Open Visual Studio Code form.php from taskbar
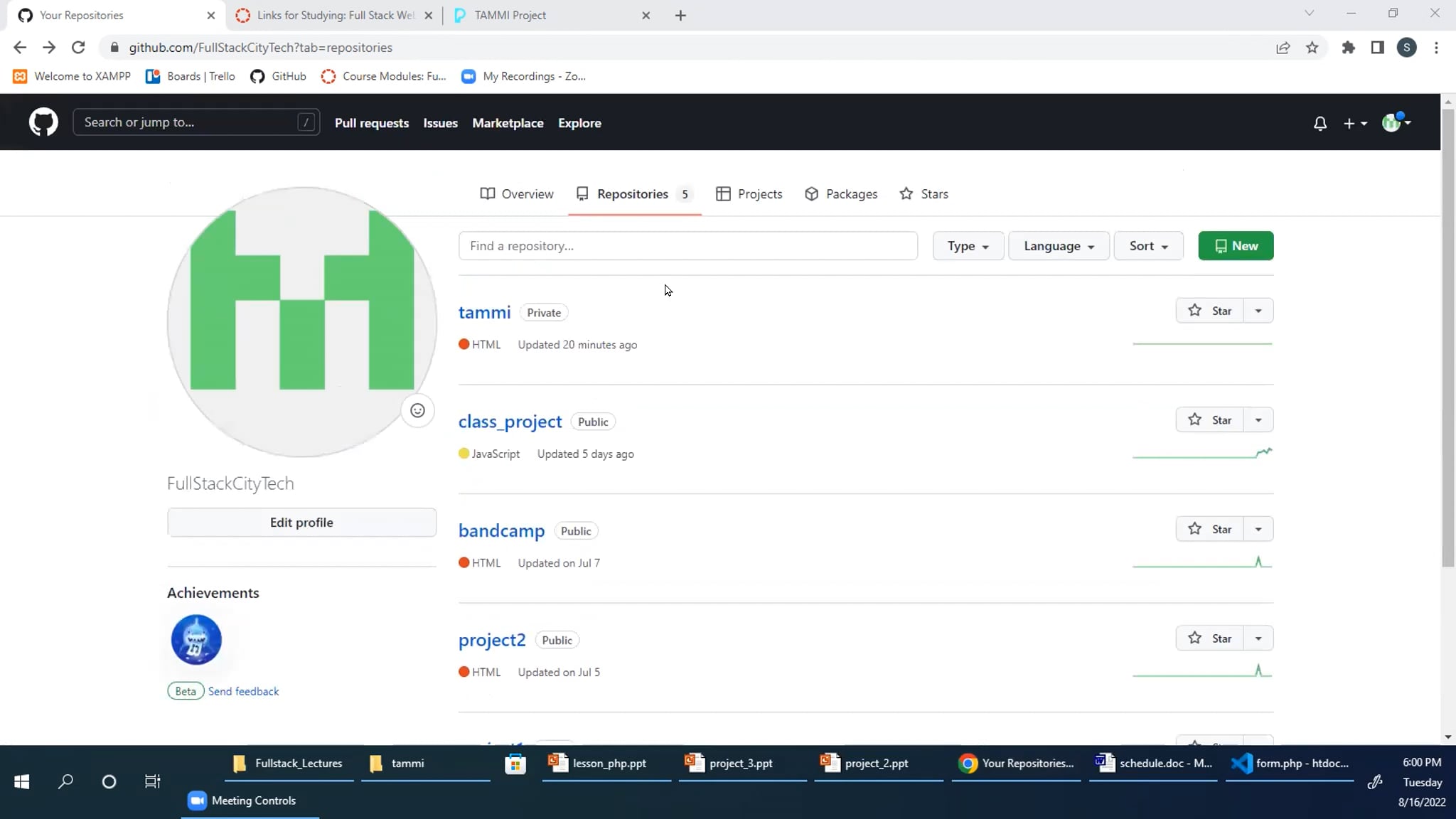 [1290, 764]
